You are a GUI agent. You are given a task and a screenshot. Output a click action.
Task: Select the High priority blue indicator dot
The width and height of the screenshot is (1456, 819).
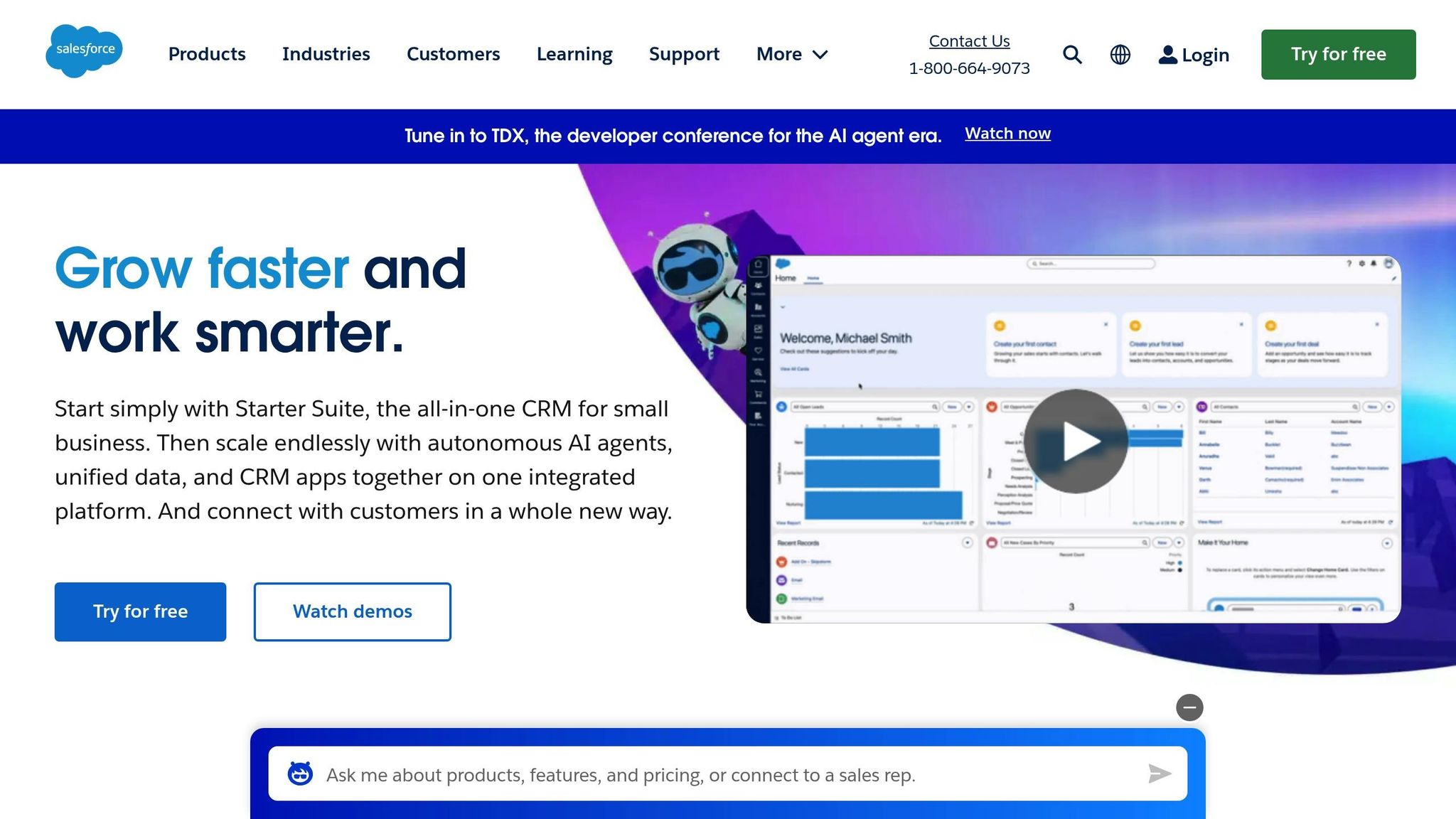[1180, 562]
